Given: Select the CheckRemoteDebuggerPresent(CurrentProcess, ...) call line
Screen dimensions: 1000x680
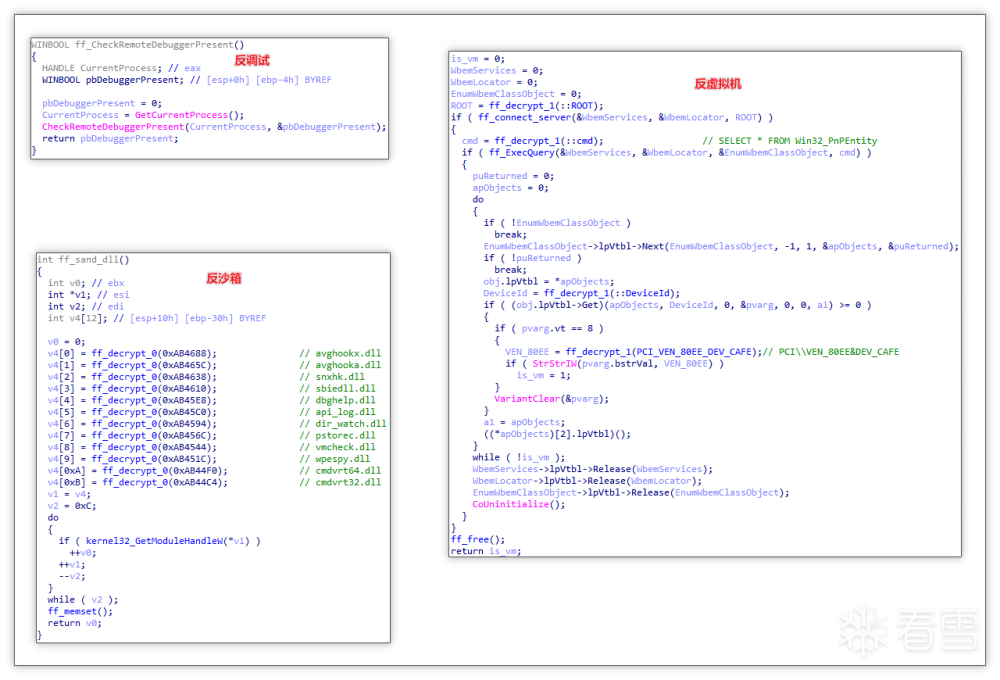Looking at the screenshot, I should [x=214, y=127].
